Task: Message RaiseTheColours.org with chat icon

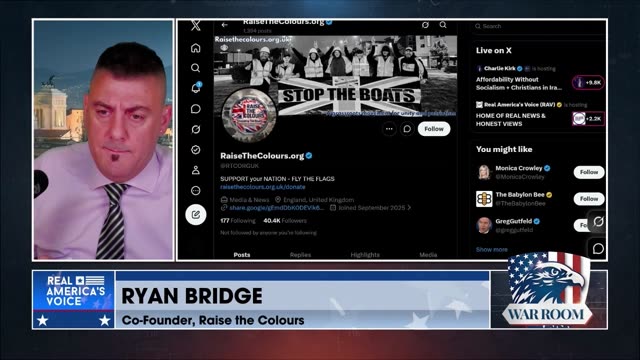Action: click(x=407, y=129)
